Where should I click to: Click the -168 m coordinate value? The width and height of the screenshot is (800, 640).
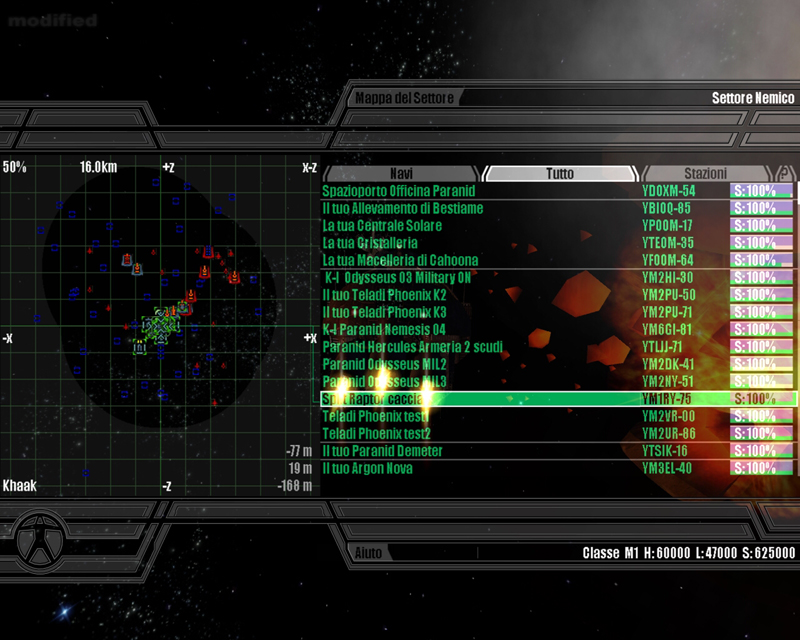pyautogui.click(x=295, y=485)
